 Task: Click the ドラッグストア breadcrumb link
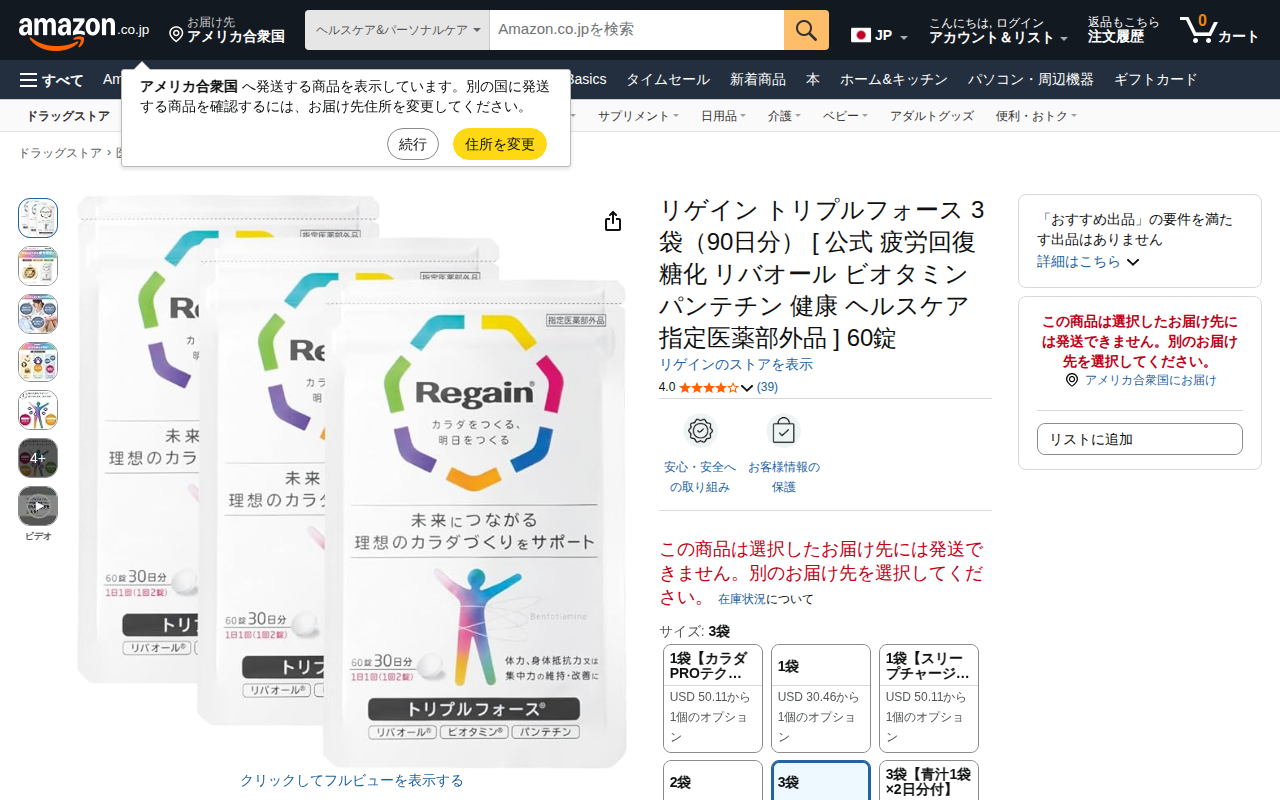tap(60, 153)
